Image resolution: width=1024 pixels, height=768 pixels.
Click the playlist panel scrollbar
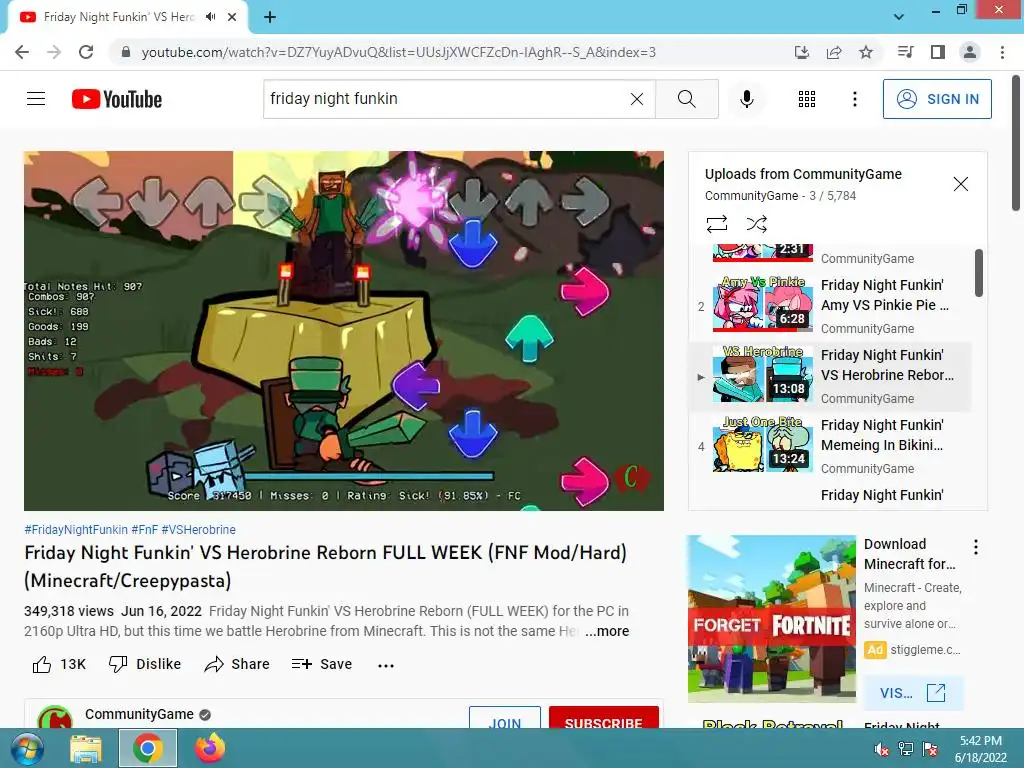[x=979, y=273]
